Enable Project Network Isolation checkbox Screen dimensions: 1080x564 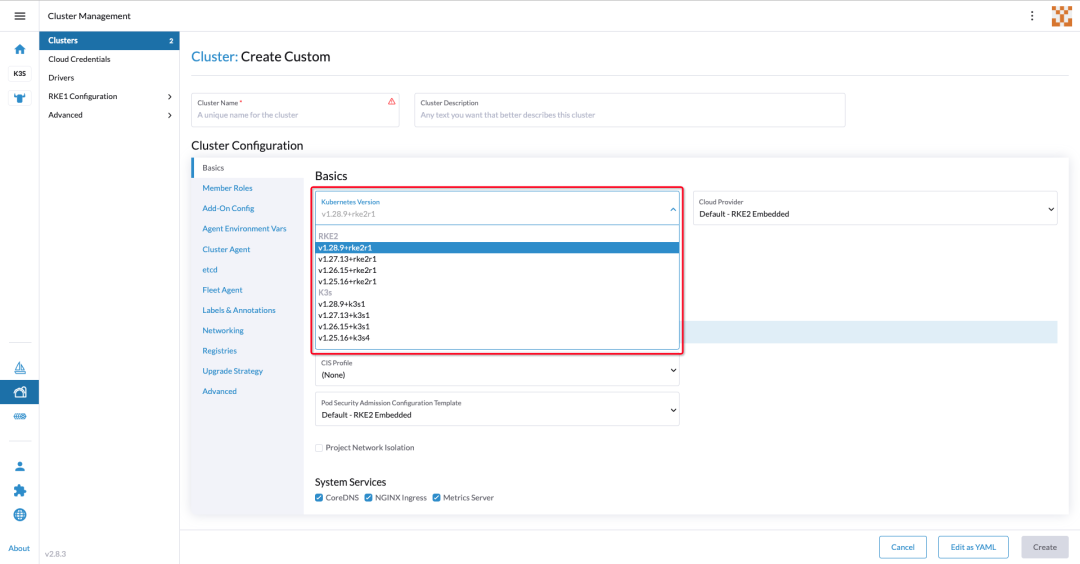click(x=319, y=448)
